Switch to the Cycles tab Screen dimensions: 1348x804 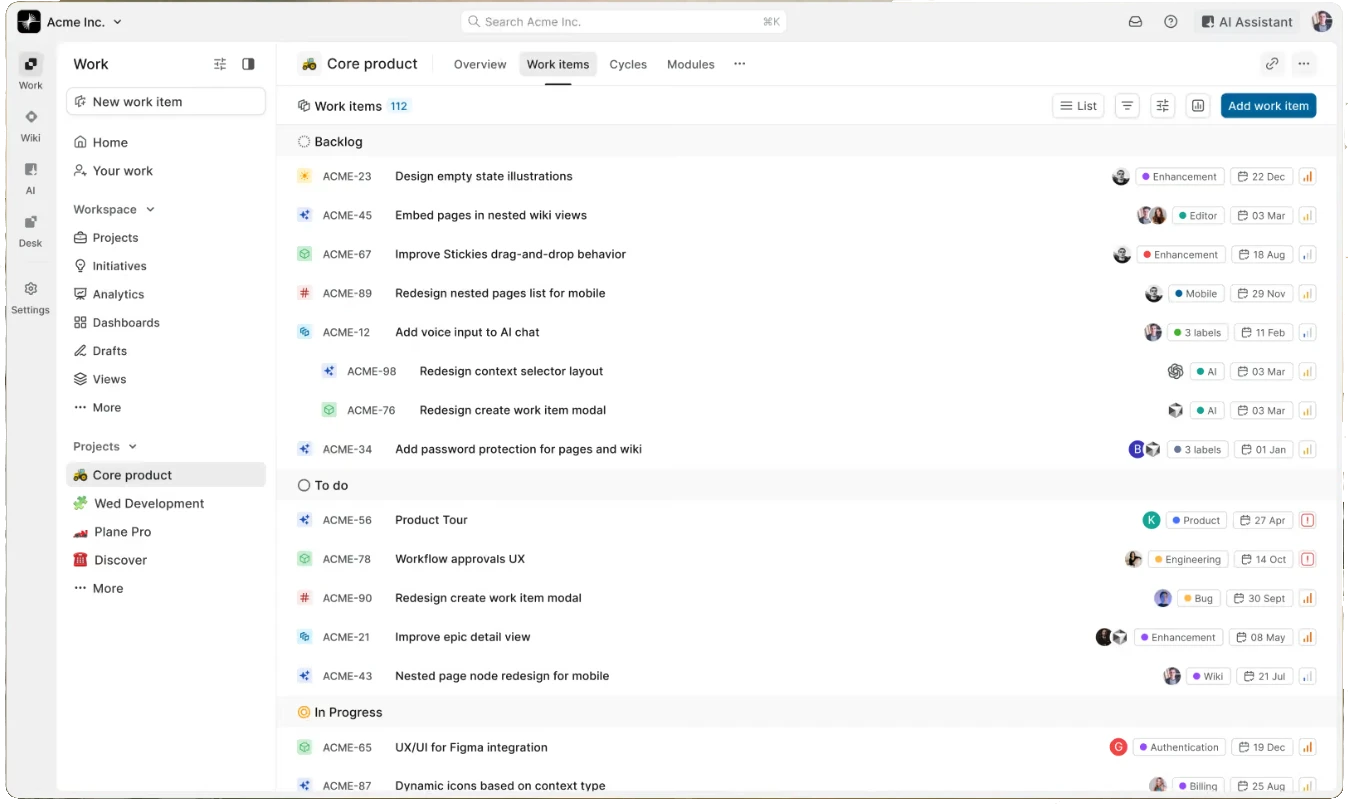[628, 64]
